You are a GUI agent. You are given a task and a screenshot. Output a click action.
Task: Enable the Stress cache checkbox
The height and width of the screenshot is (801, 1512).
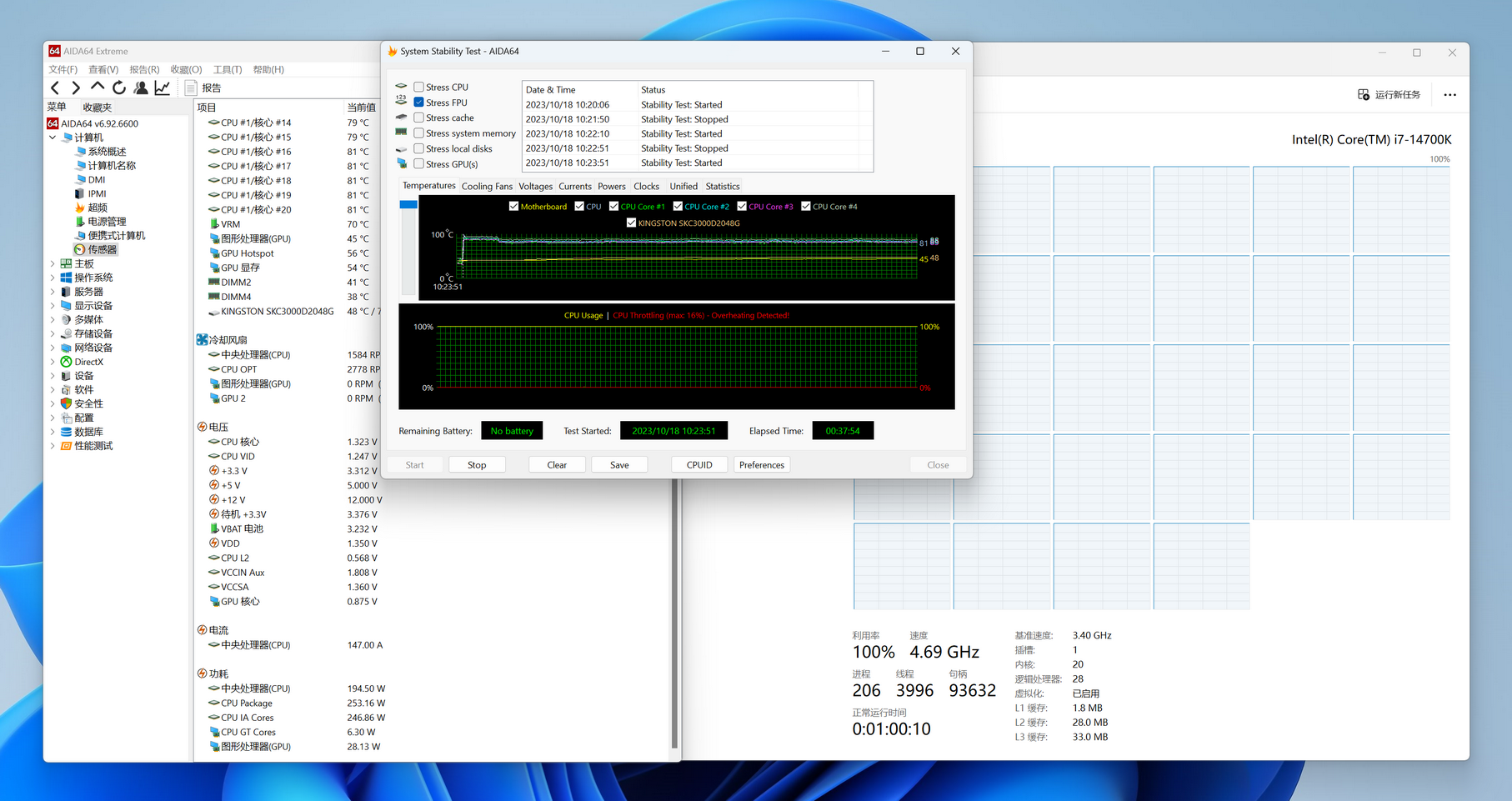coord(419,118)
